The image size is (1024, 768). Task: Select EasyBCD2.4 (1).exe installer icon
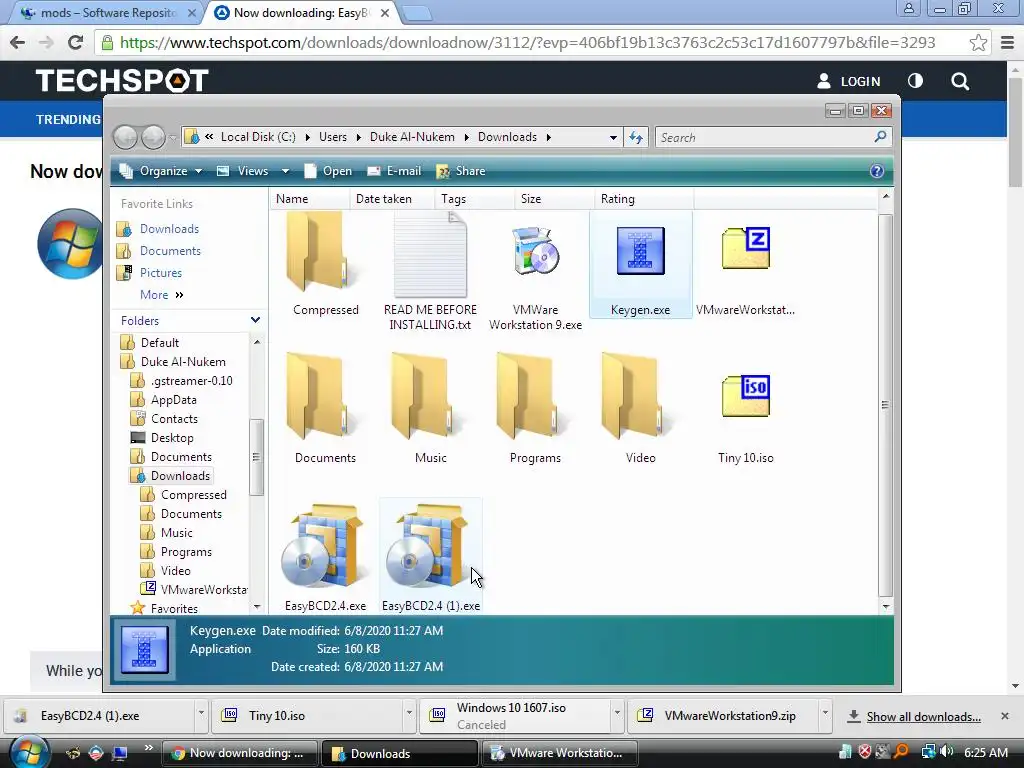click(428, 546)
